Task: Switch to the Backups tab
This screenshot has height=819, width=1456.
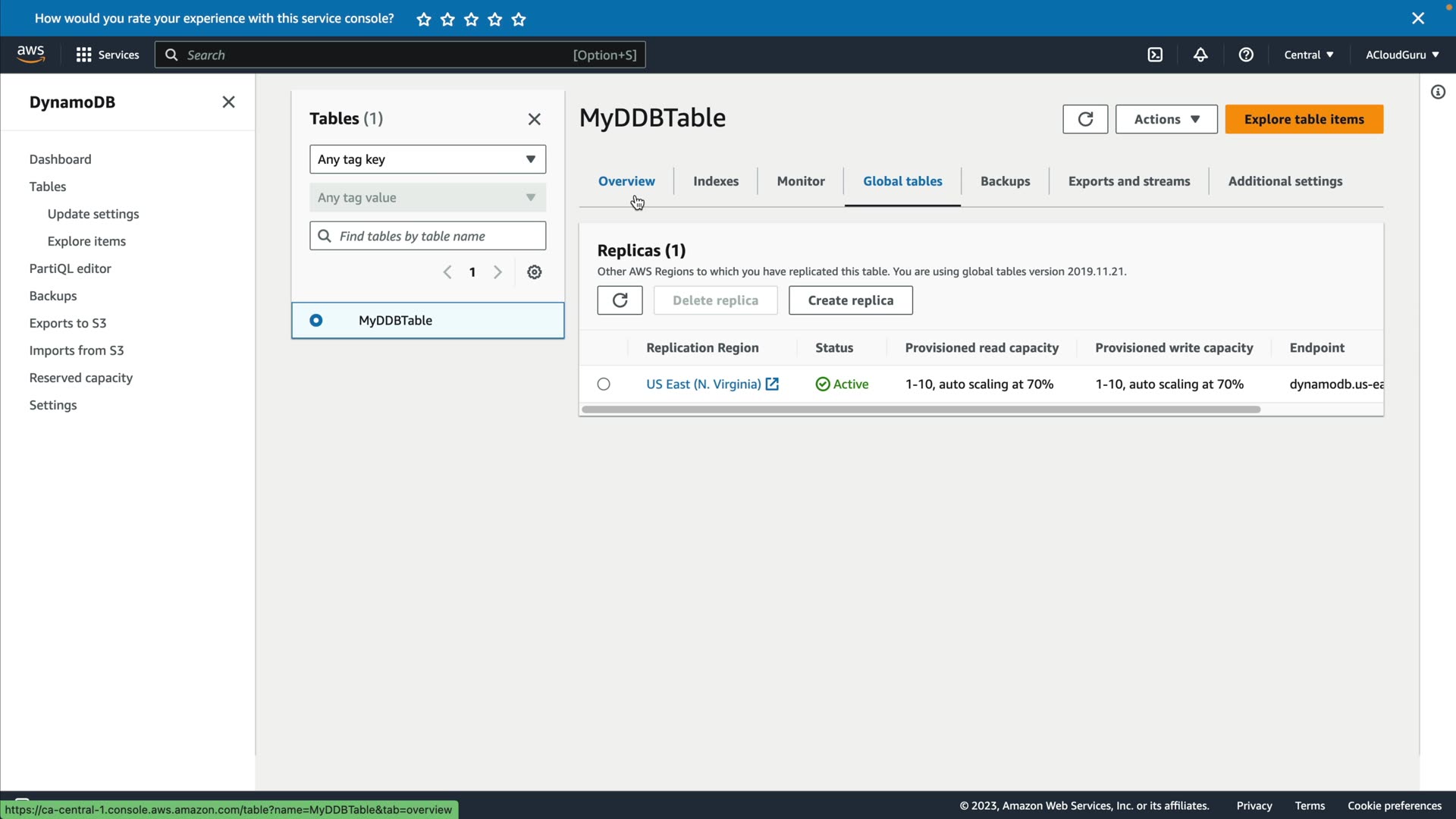Action: 1005,181
